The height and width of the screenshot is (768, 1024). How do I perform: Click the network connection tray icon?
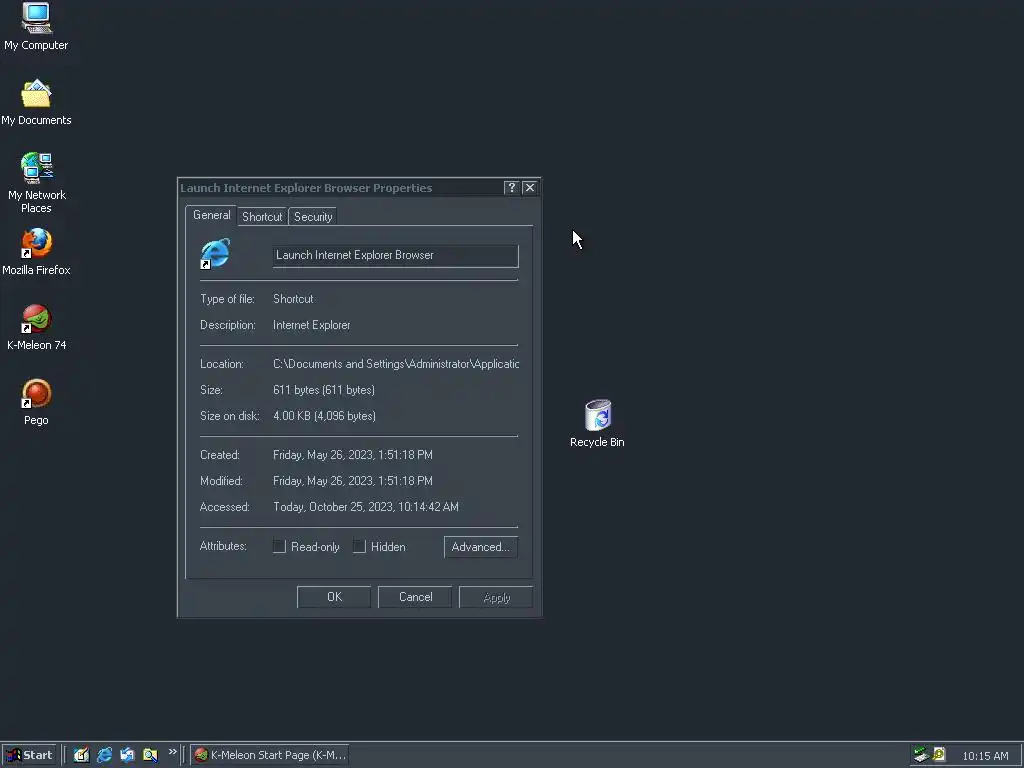pos(921,755)
